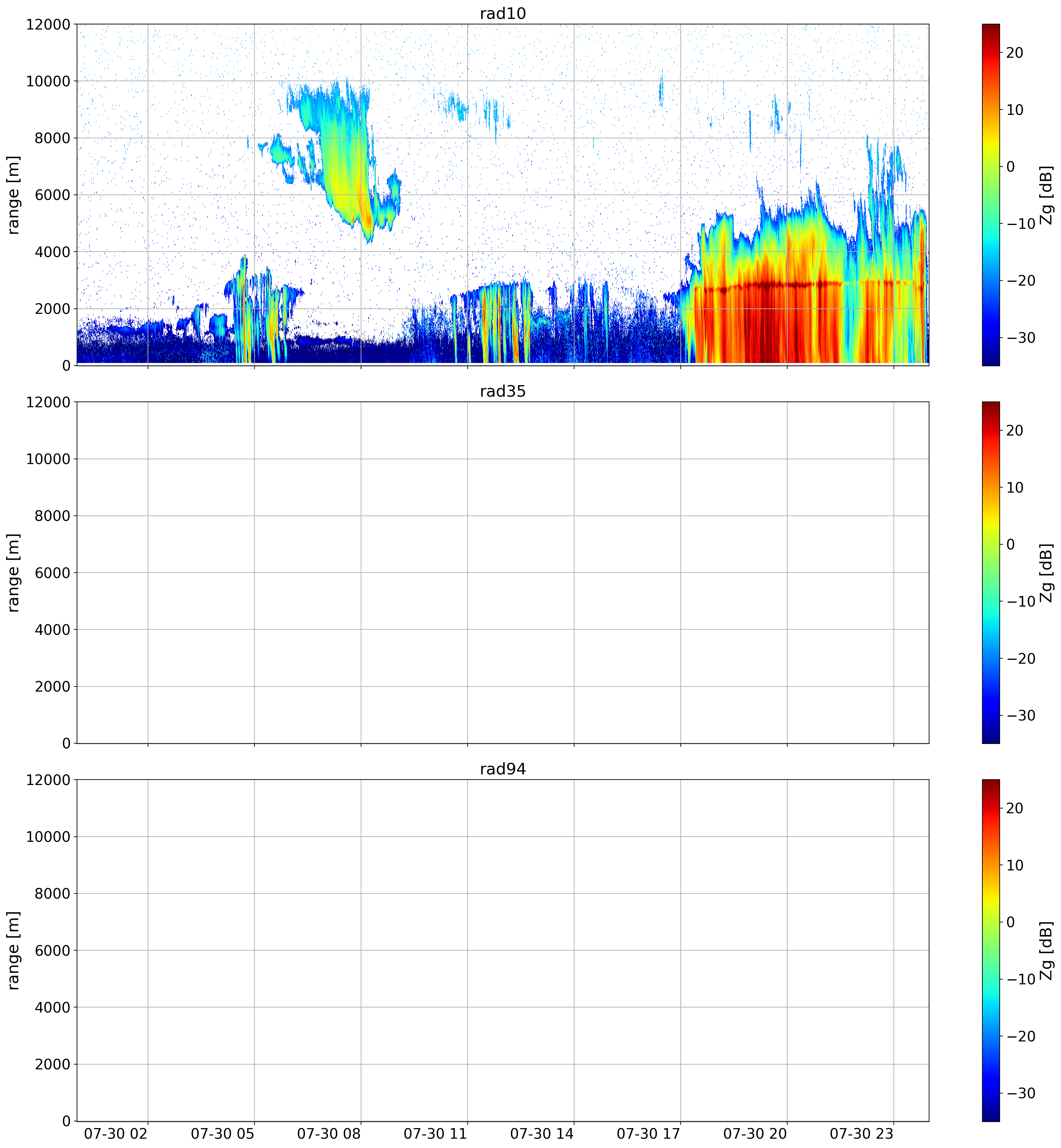Screen dimensions: 1061x1148
Task: Click the "6000" range tick on rad35 plot
Action: pyautogui.click(x=52, y=573)
